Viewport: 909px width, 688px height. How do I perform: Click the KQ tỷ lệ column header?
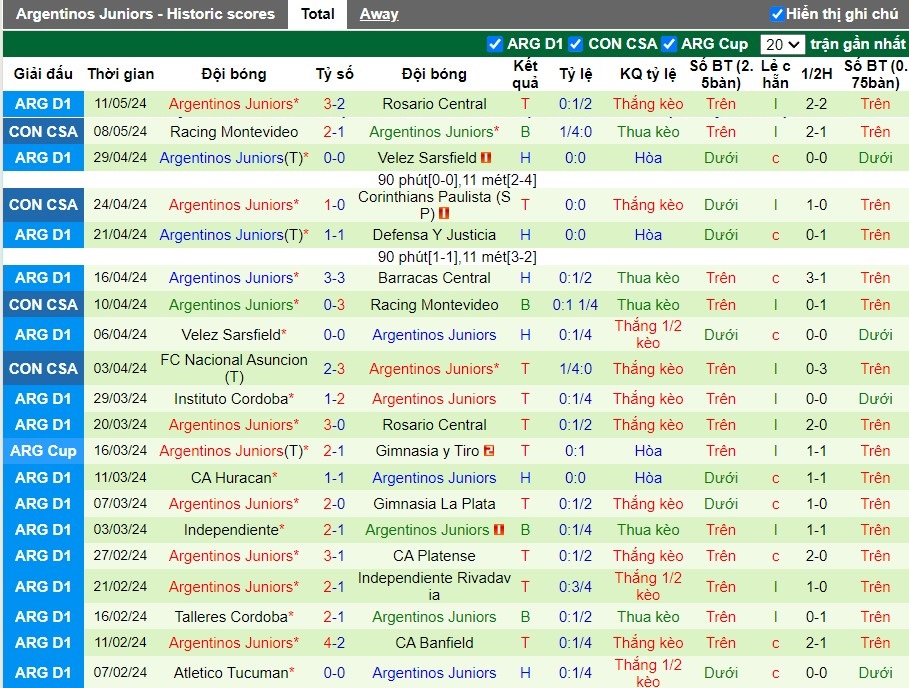coord(648,74)
